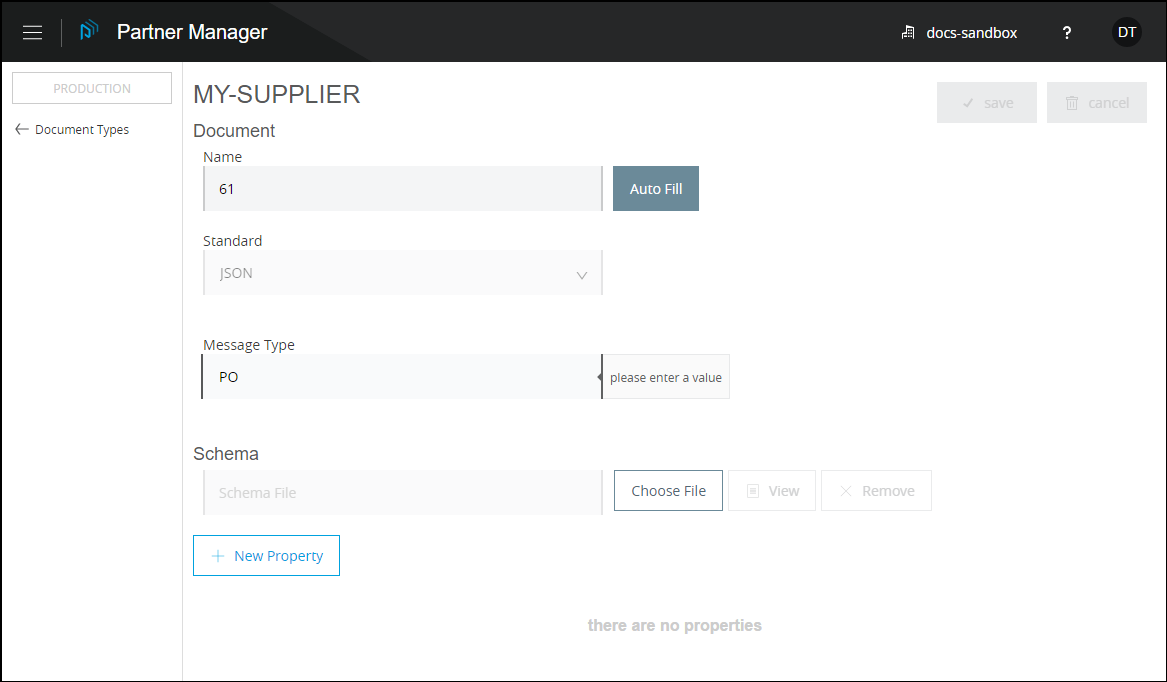
Task: Open the DT user avatar menu
Action: (x=1126, y=32)
